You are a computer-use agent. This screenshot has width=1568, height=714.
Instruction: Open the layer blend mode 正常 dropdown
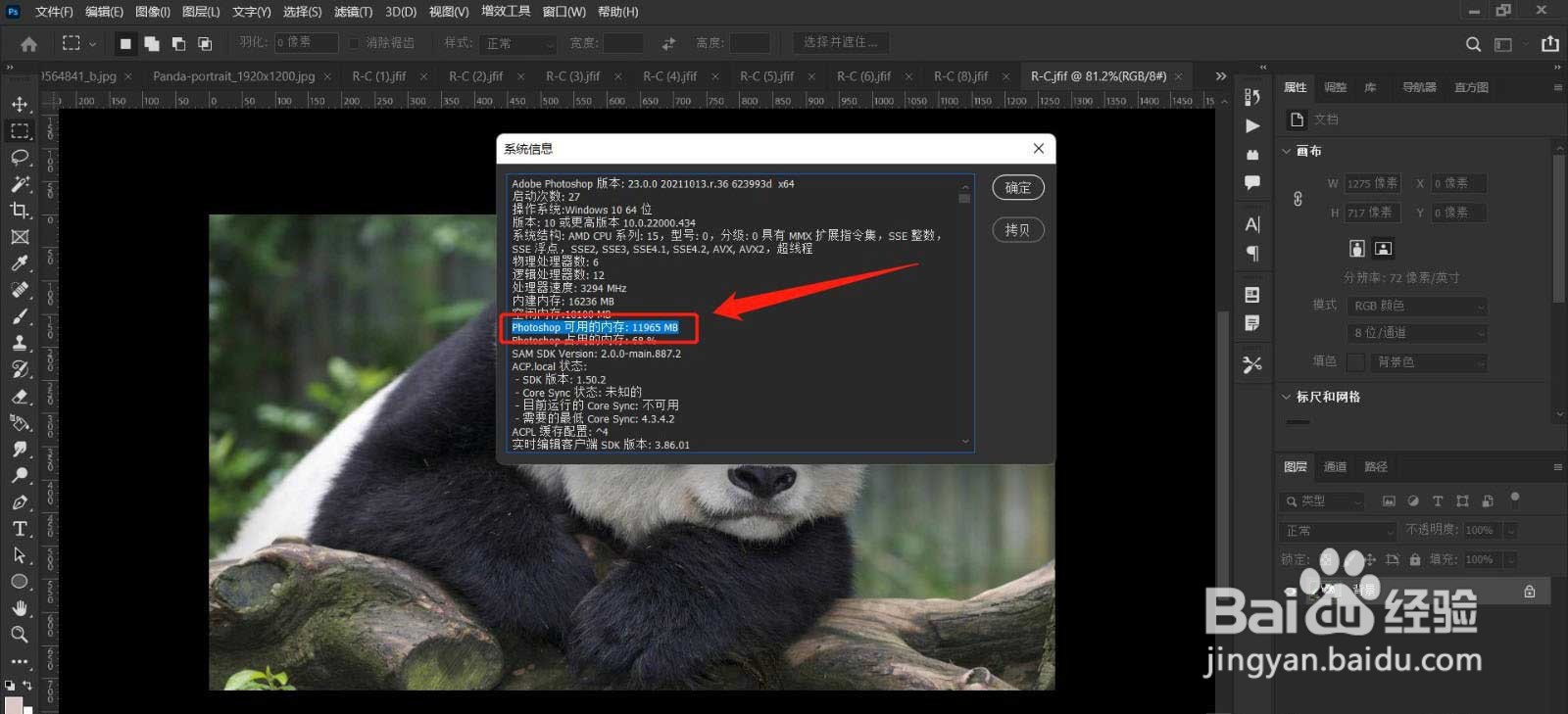coord(1338,530)
